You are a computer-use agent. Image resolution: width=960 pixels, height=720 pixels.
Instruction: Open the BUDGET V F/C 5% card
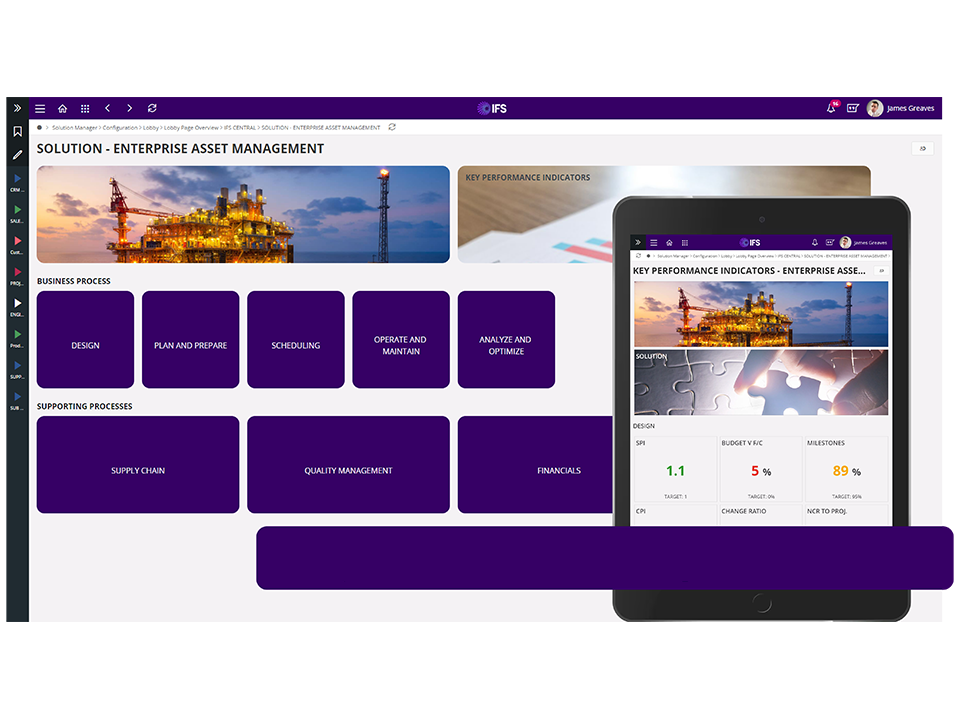(x=761, y=469)
